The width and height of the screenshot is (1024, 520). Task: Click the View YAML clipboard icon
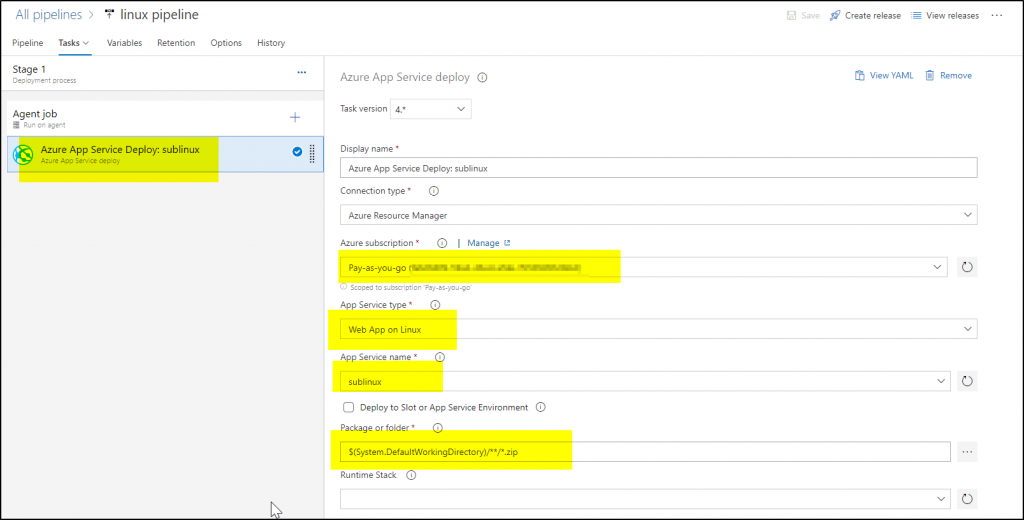pyautogui.click(x=859, y=76)
